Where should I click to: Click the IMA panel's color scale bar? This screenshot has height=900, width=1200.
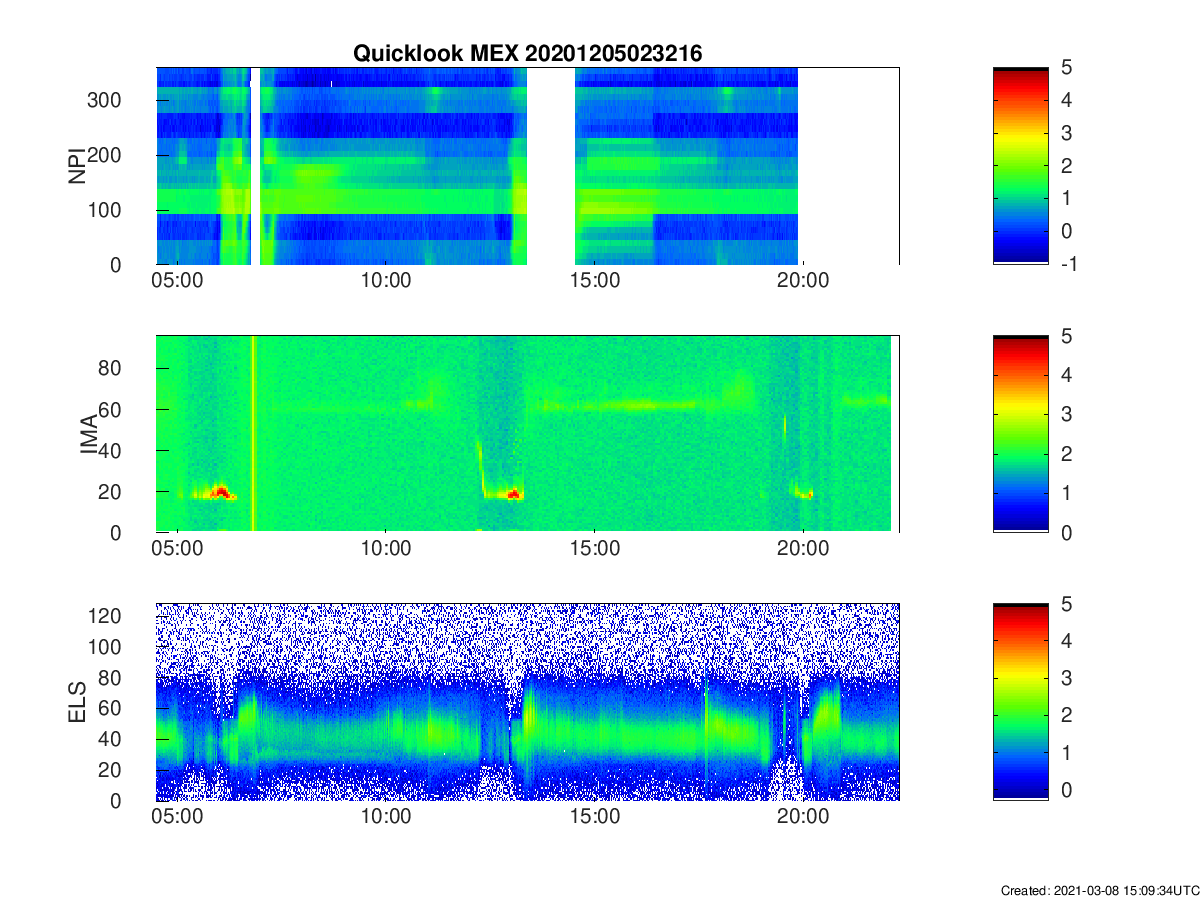1021,434
